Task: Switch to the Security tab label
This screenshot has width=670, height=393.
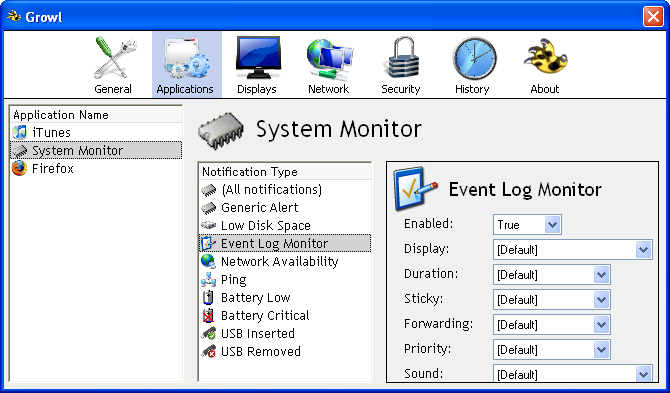Action: pyautogui.click(x=401, y=89)
